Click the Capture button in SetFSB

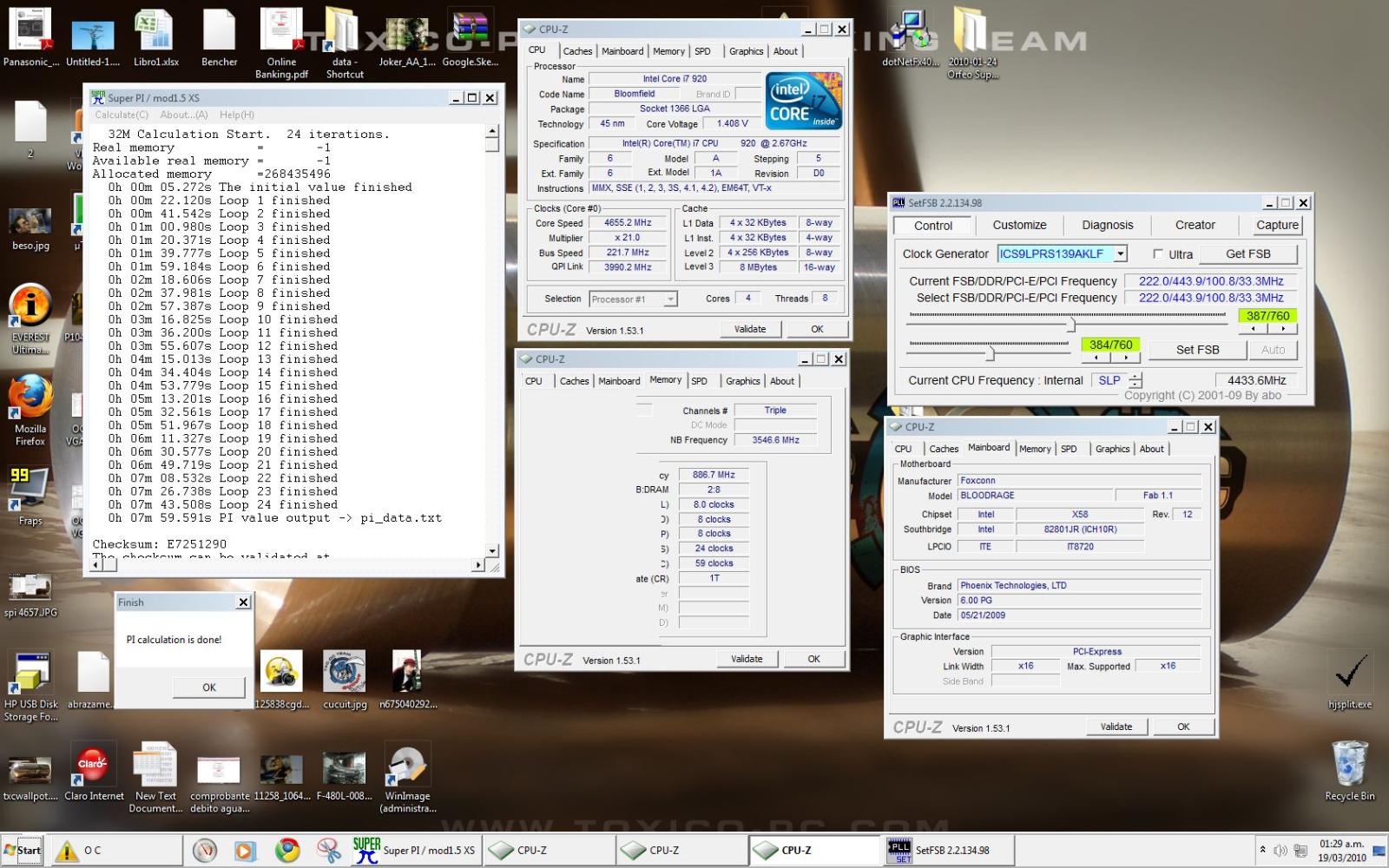click(1278, 225)
